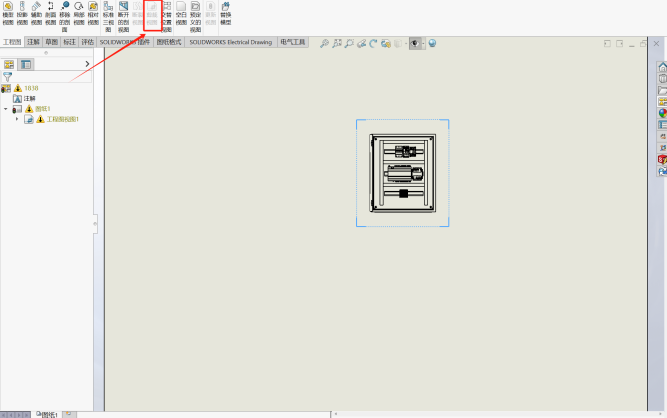Screen dimensions: 667x418
Task: Open the FeatureManager design tree tab
Action: 9,64
